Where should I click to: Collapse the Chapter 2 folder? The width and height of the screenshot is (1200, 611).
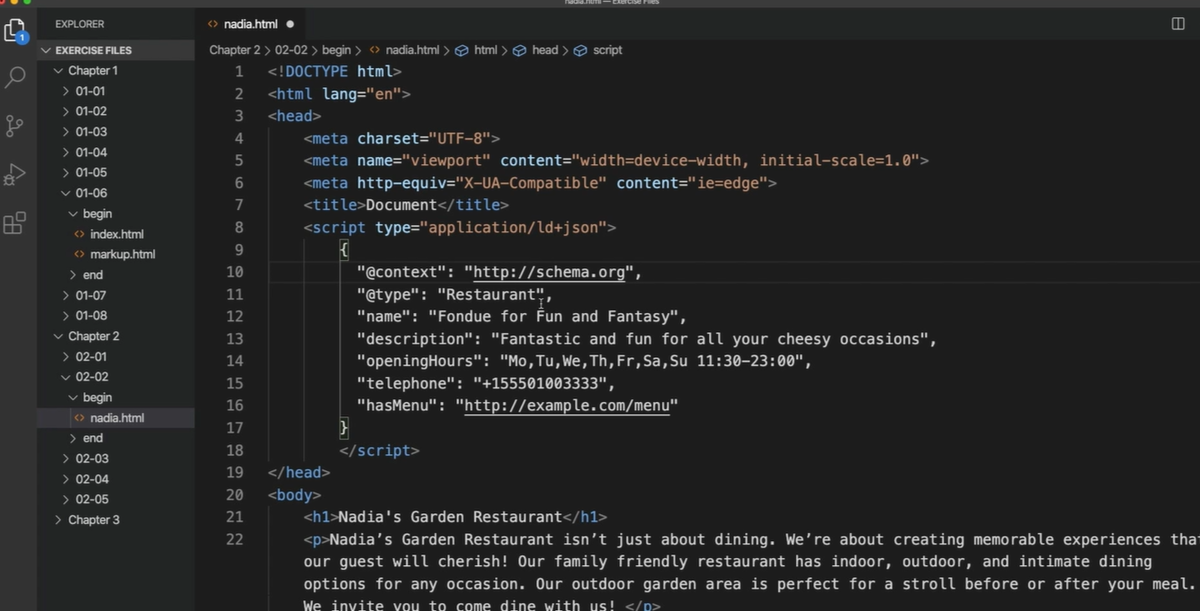(116, 336)
